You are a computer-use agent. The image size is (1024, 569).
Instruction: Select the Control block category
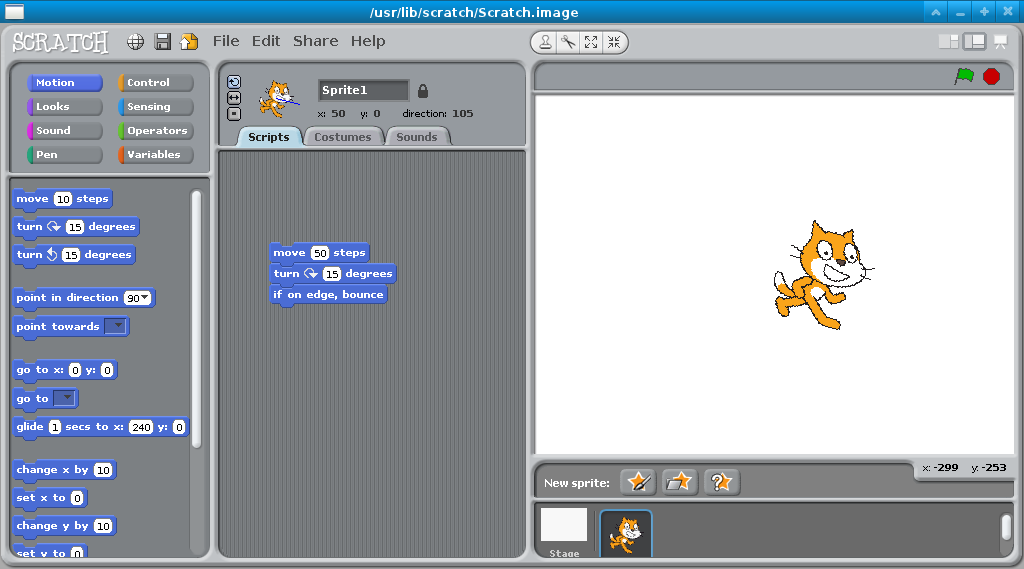(155, 82)
